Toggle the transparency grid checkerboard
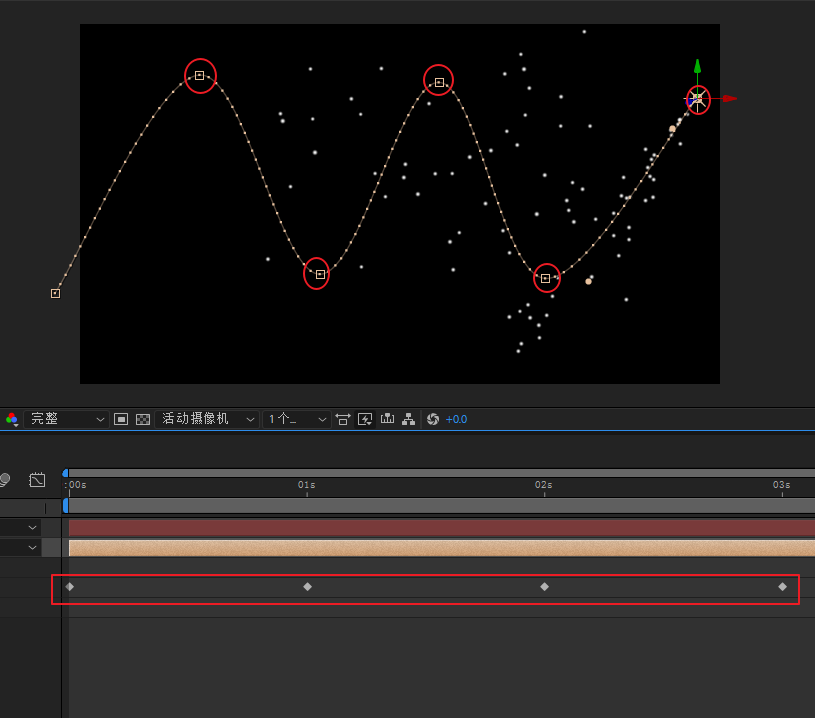This screenshot has height=718, width=815. [143, 419]
